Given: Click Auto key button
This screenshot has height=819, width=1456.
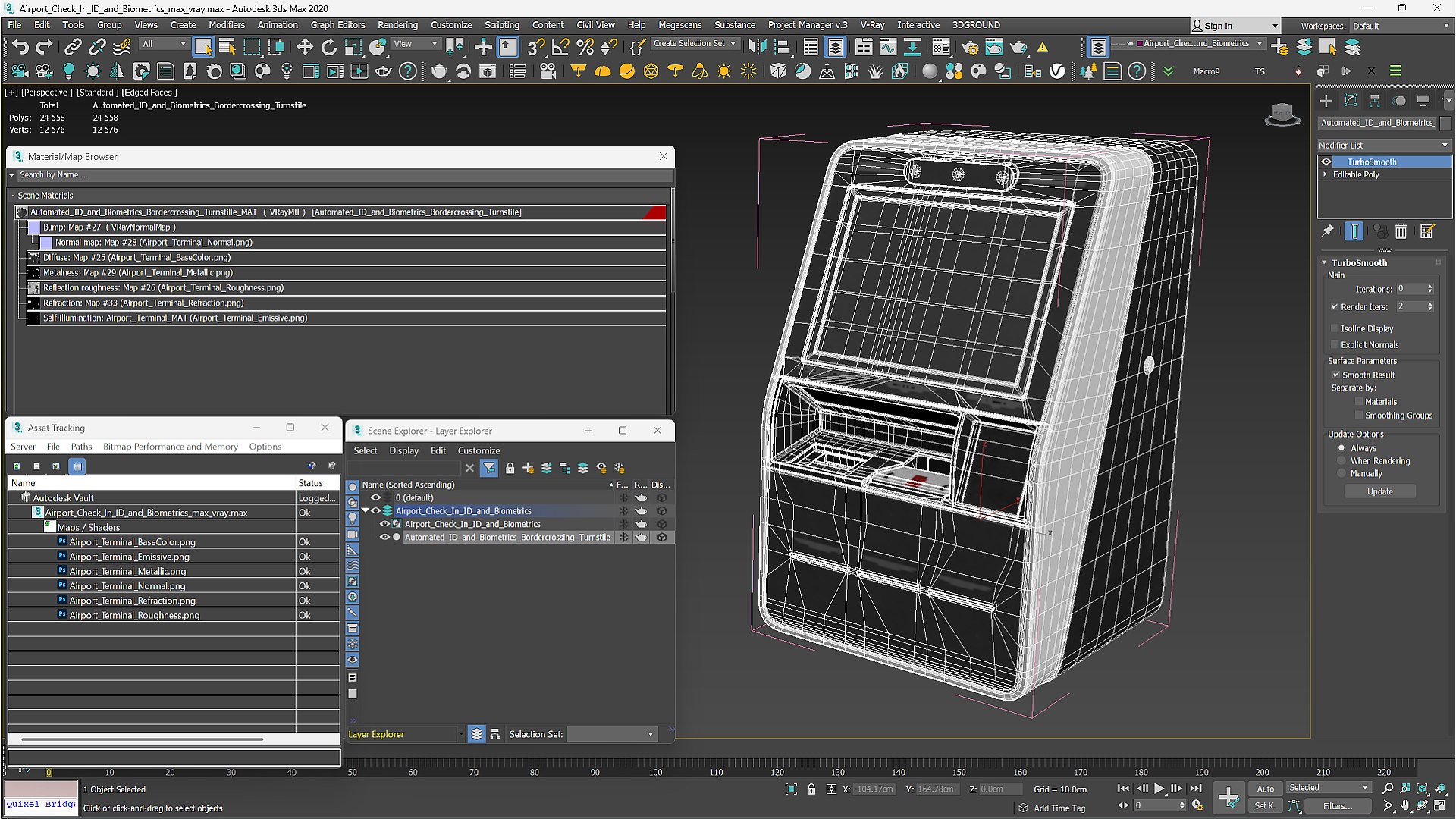Looking at the screenshot, I should coord(1265,789).
